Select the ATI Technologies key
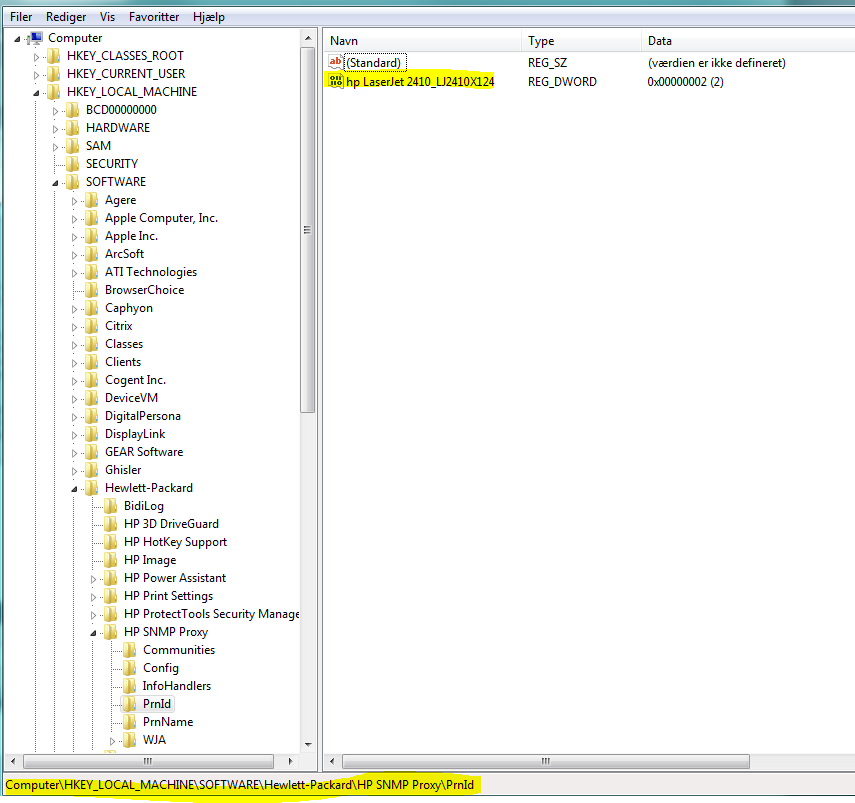The image size is (855, 803). (x=151, y=272)
